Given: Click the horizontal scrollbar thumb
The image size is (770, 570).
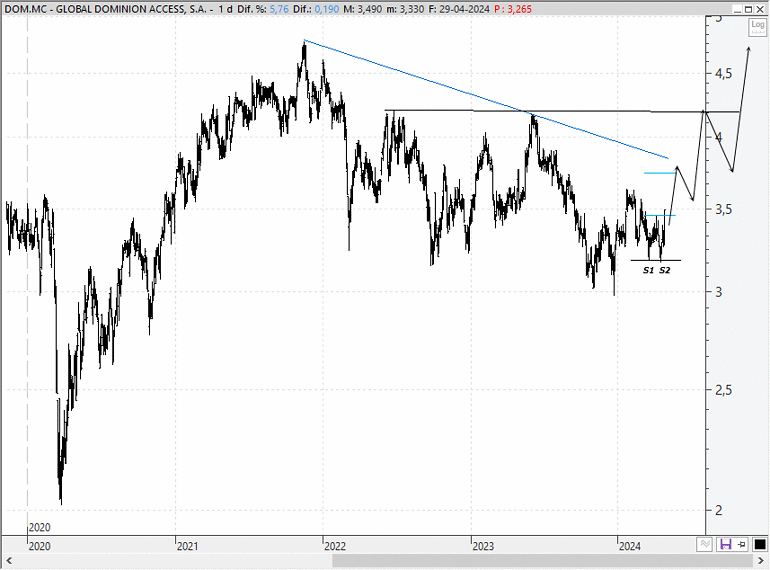Looking at the screenshot, I should point(543,560).
